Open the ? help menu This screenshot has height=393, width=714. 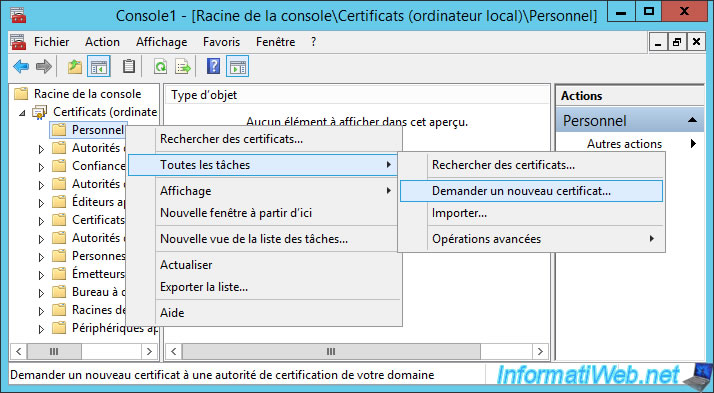(313, 42)
